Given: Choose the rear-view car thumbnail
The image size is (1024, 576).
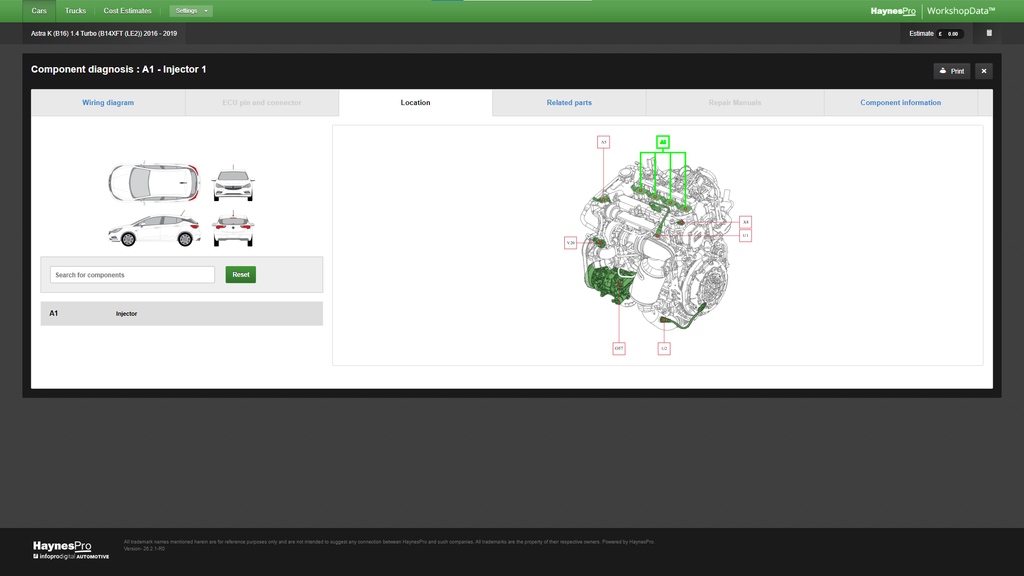Looking at the screenshot, I should click(233, 229).
